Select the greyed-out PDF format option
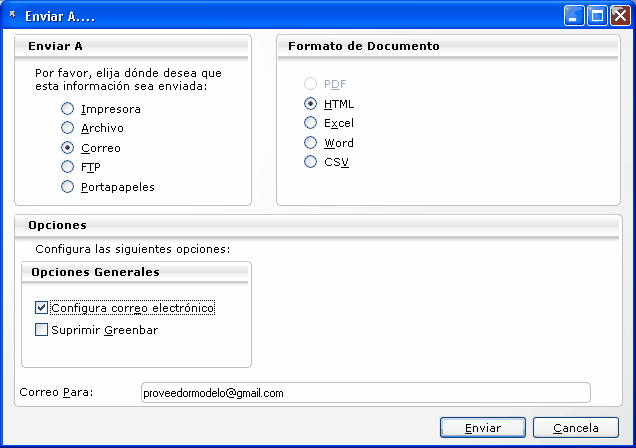Image resolution: width=636 pixels, height=448 pixels. point(311,84)
